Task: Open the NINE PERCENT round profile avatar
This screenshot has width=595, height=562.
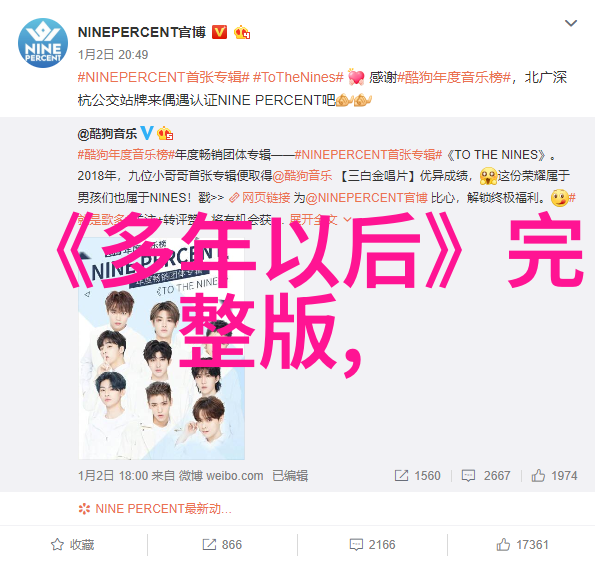Action: click(x=43, y=43)
